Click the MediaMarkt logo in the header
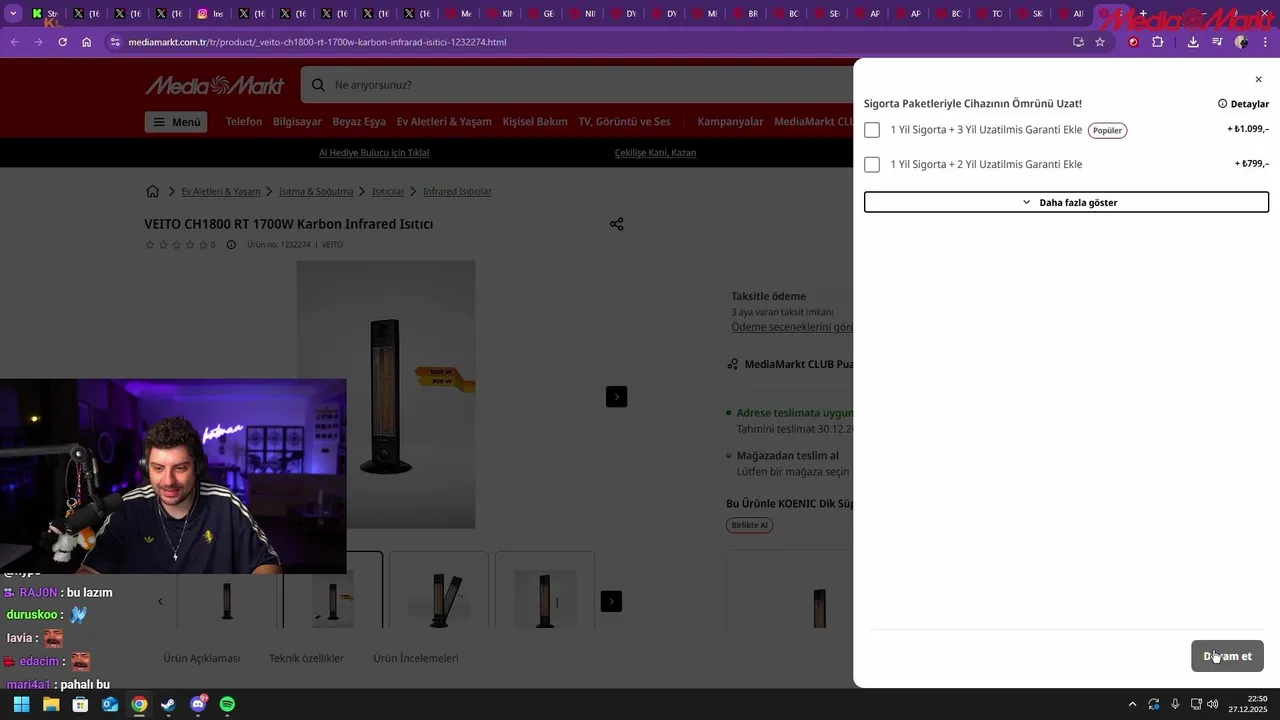Image resolution: width=1280 pixels, height=720 pixels. pos(214,85)
